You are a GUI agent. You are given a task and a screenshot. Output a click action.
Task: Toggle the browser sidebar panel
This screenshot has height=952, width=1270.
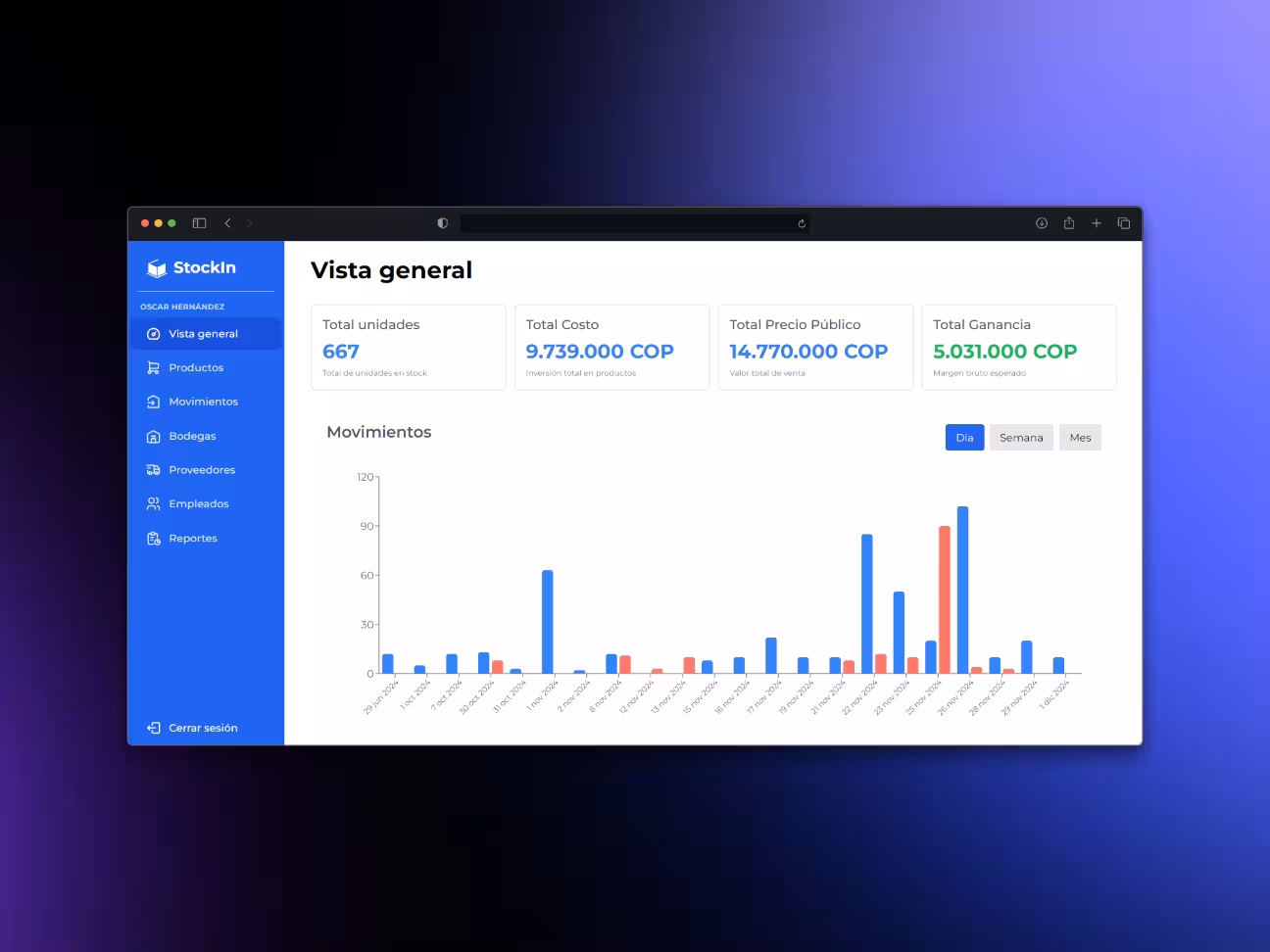[x=200, y=223]
